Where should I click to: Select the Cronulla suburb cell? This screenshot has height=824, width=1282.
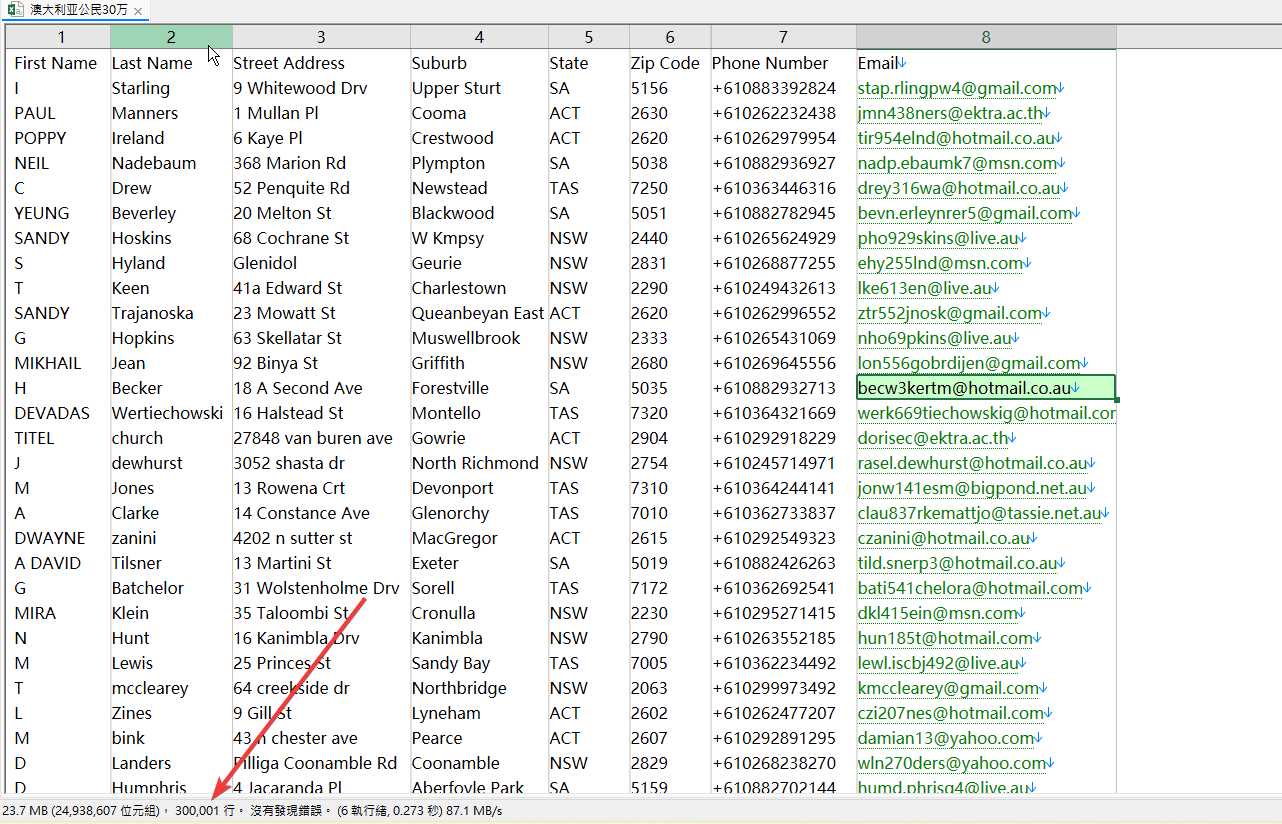479,613
